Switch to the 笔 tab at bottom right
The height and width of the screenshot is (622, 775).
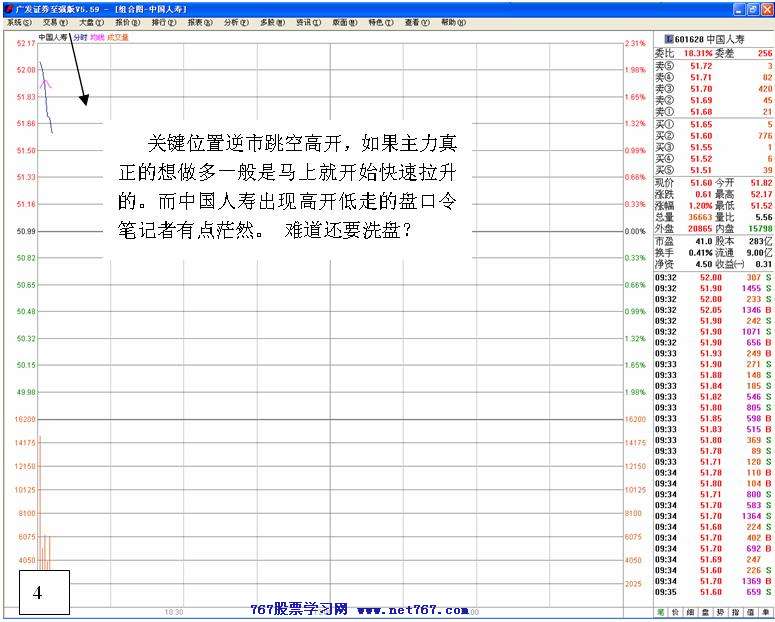(x=661, y=611)
